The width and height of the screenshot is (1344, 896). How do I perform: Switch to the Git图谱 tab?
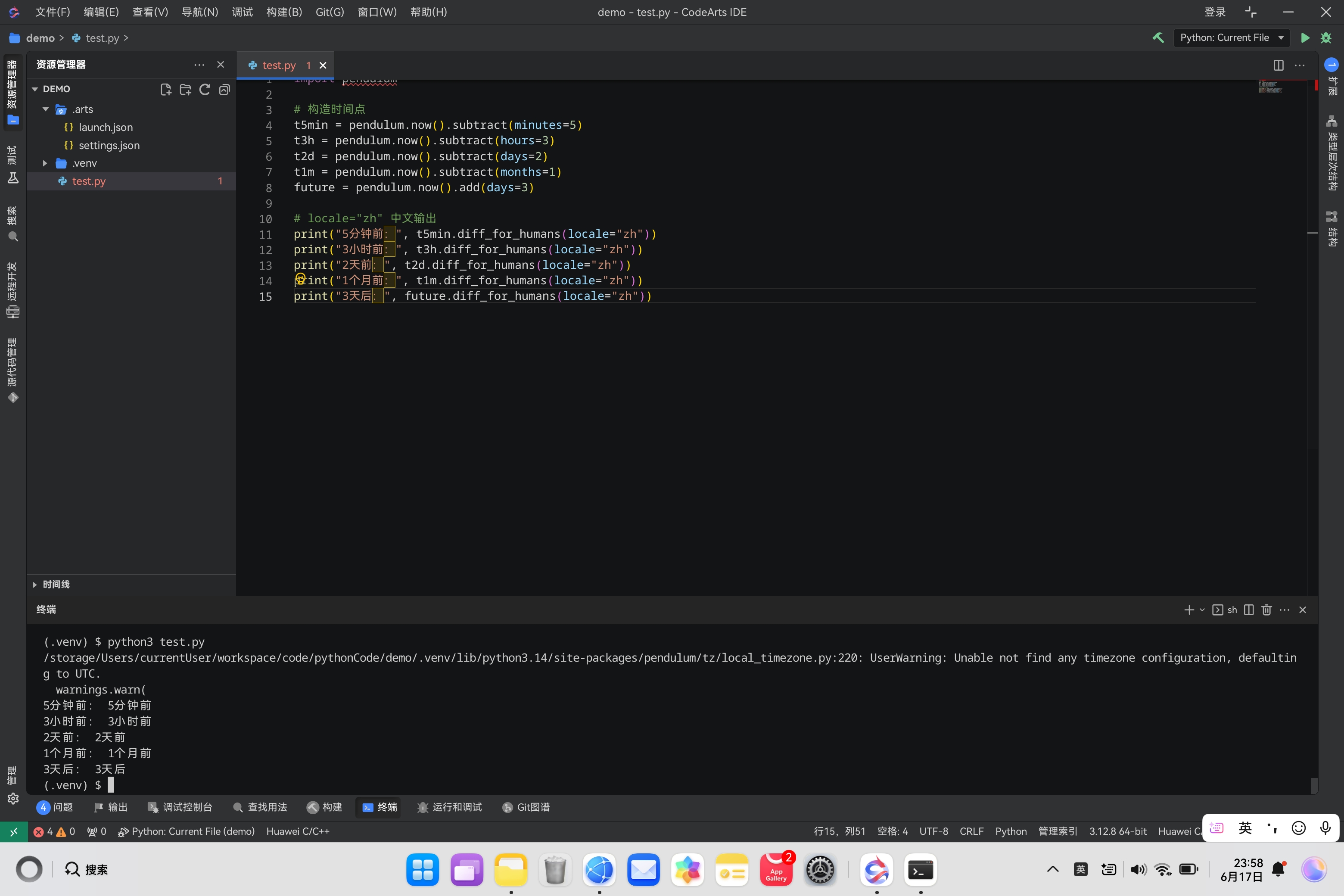[526, 807]
